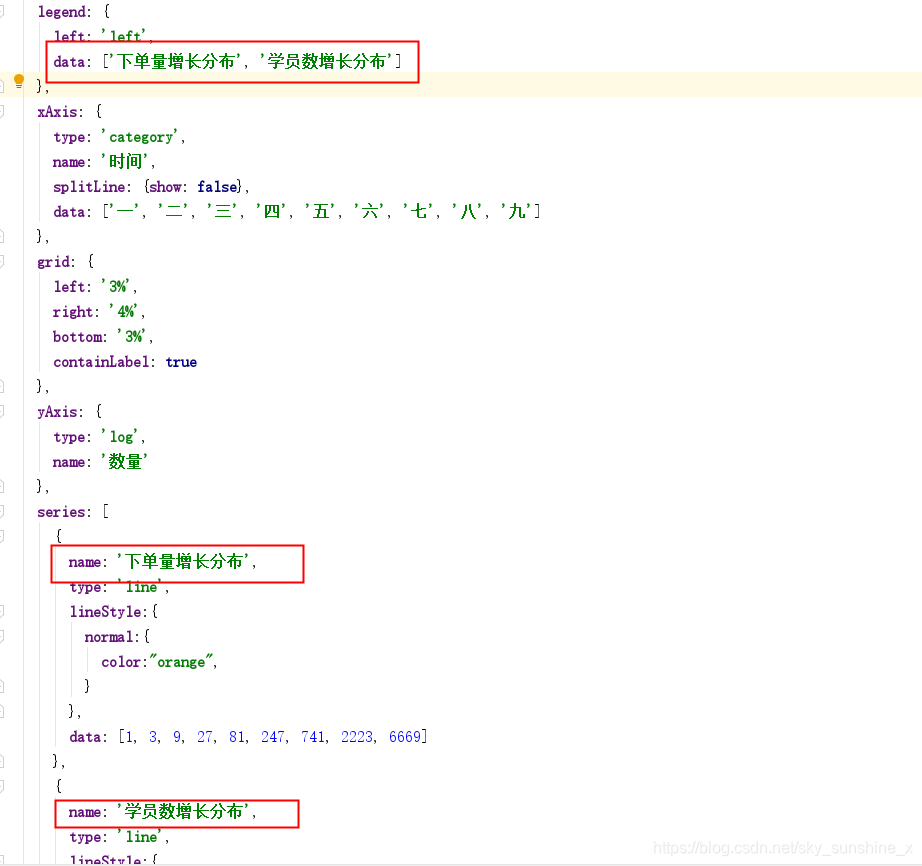Click the series name '学员数增长分布'
This screenshot has width=922, height=866.
[183, 811]
